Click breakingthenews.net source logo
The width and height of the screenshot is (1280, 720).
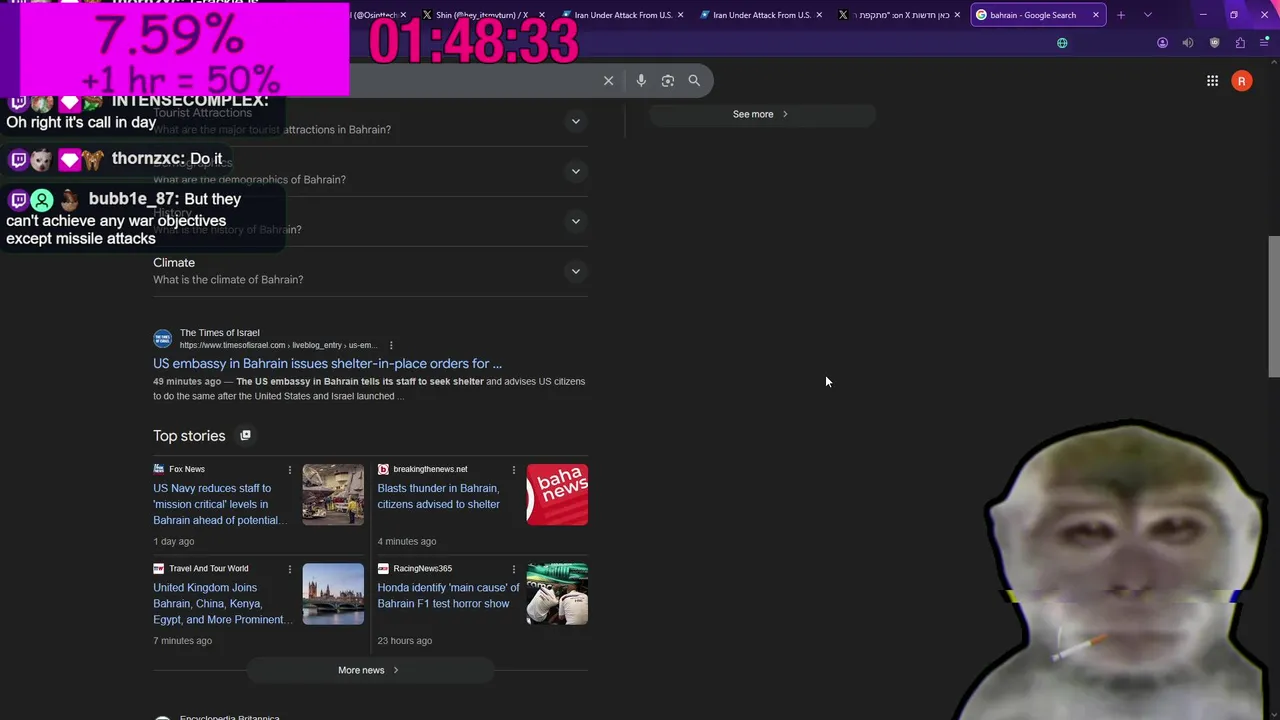click(x=383, y=469)
